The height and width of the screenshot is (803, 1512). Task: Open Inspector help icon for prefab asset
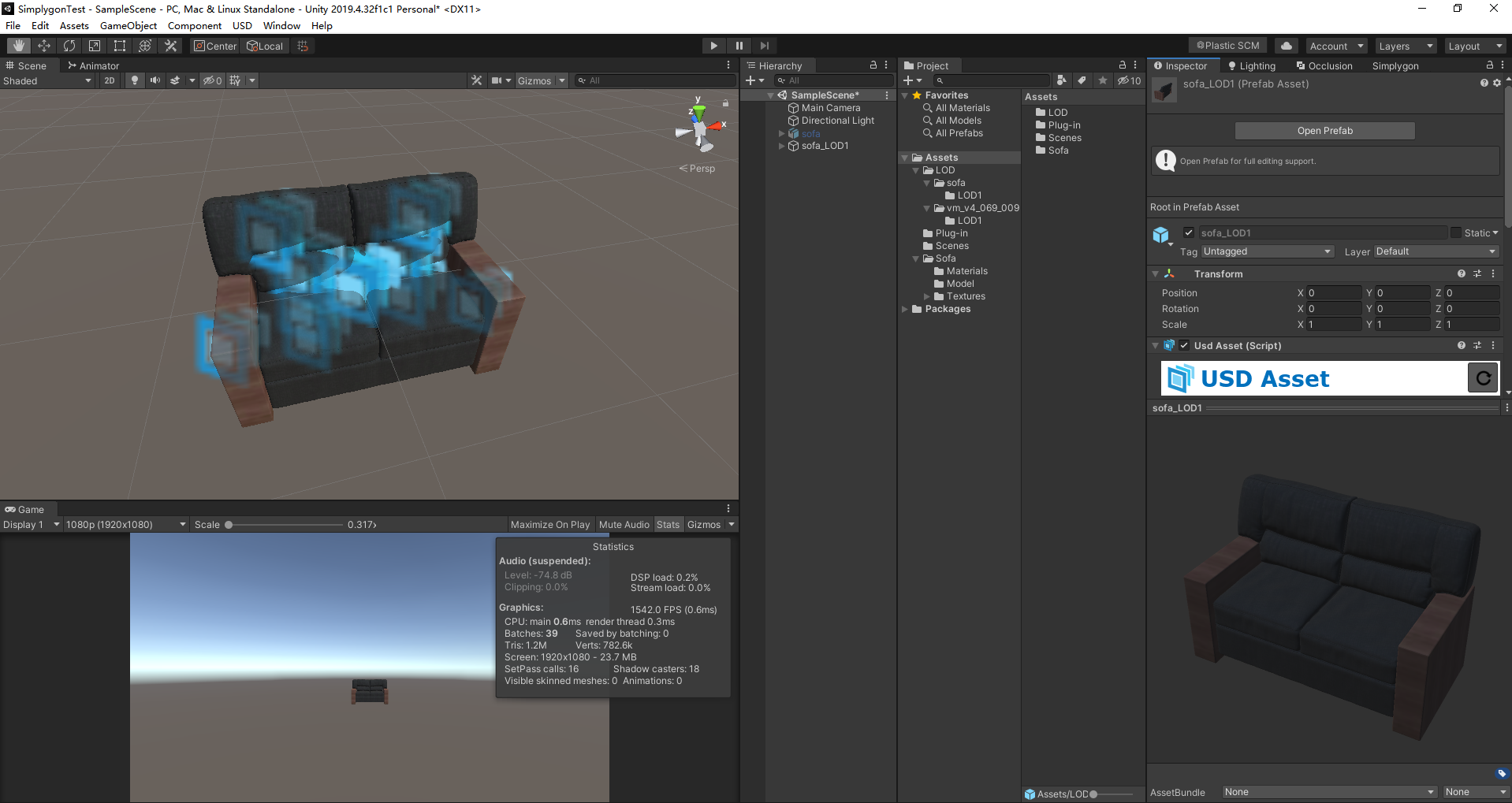1484,83
